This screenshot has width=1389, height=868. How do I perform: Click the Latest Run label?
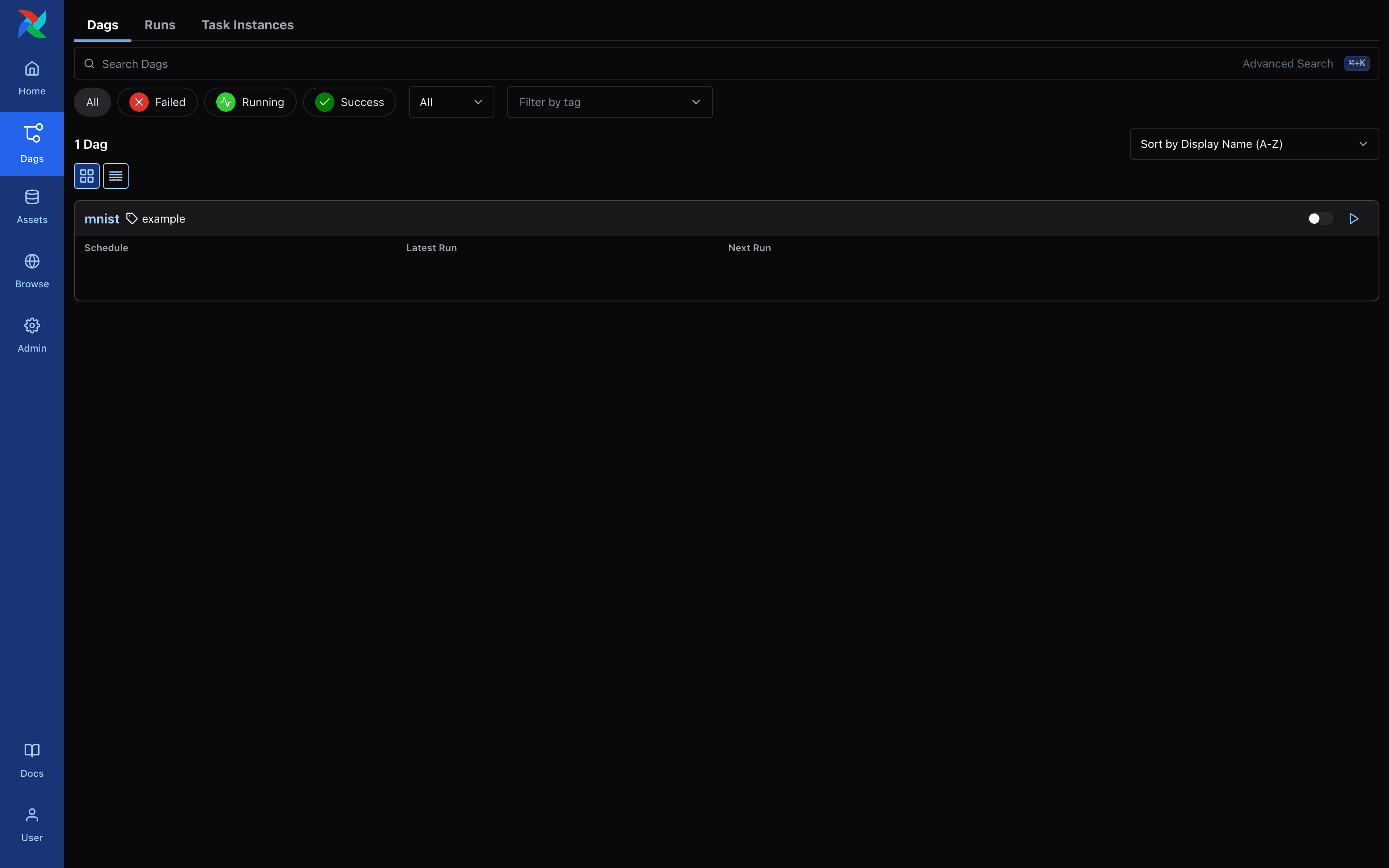(x=432, y=248)
